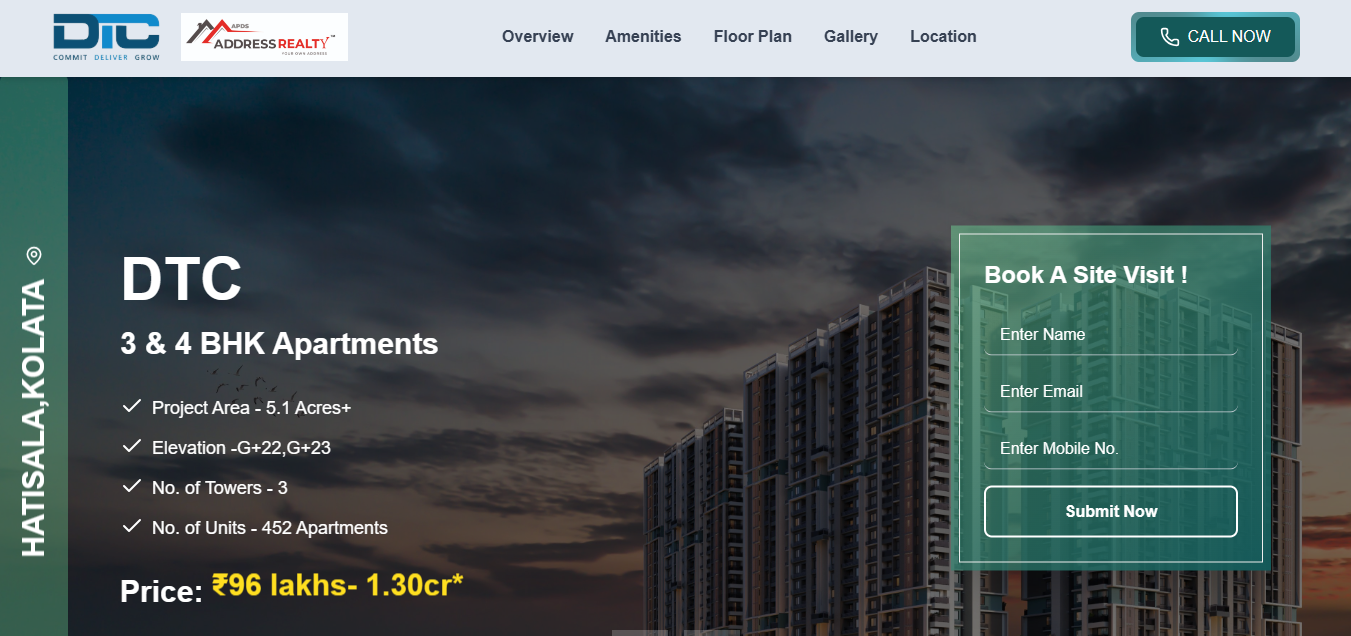The width and height of the screenshot is (1351, 636).
Task: Click the location pin icon in sidebar
Action: pyautogui.click(x=34, y=256)
